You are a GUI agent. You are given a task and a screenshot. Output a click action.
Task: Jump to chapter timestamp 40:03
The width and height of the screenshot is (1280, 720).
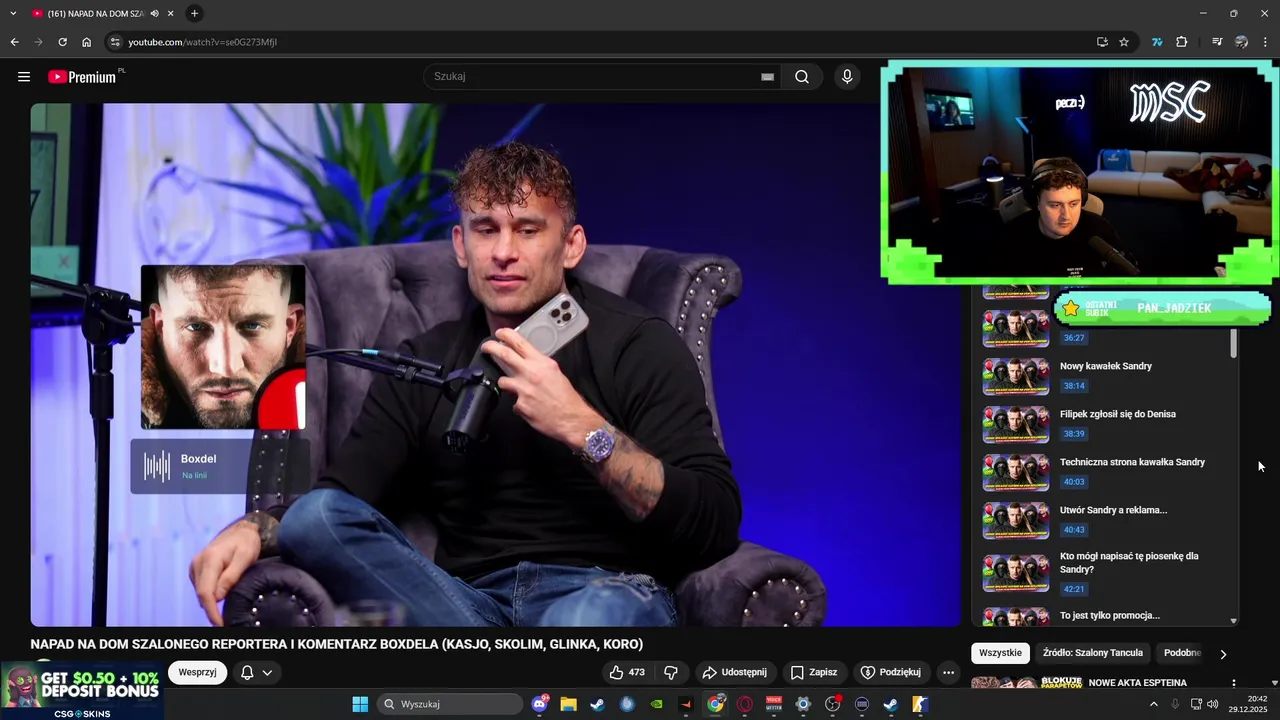coord(1074,482)
